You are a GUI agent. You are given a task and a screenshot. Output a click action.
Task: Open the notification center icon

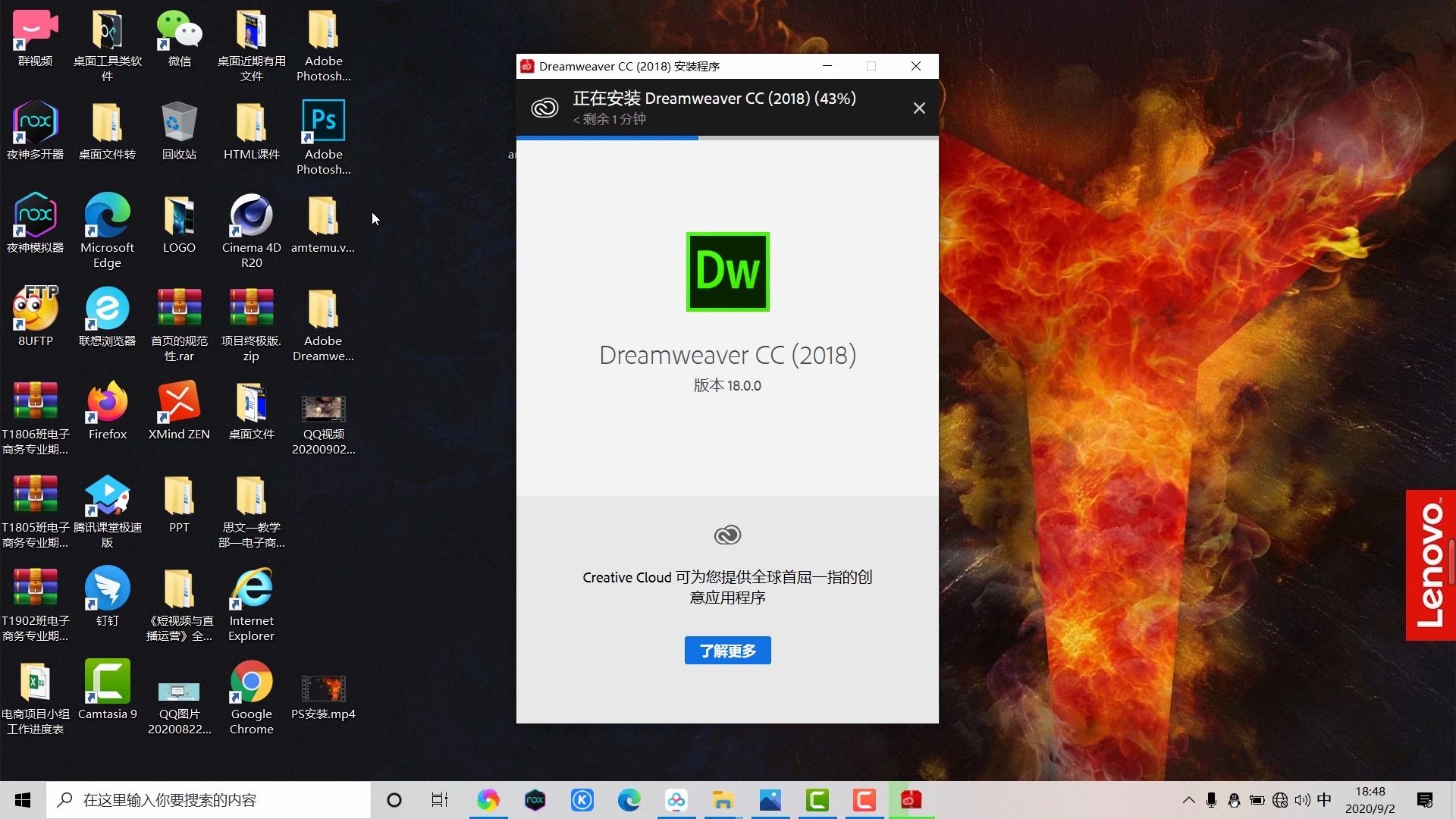[1425, 800]
